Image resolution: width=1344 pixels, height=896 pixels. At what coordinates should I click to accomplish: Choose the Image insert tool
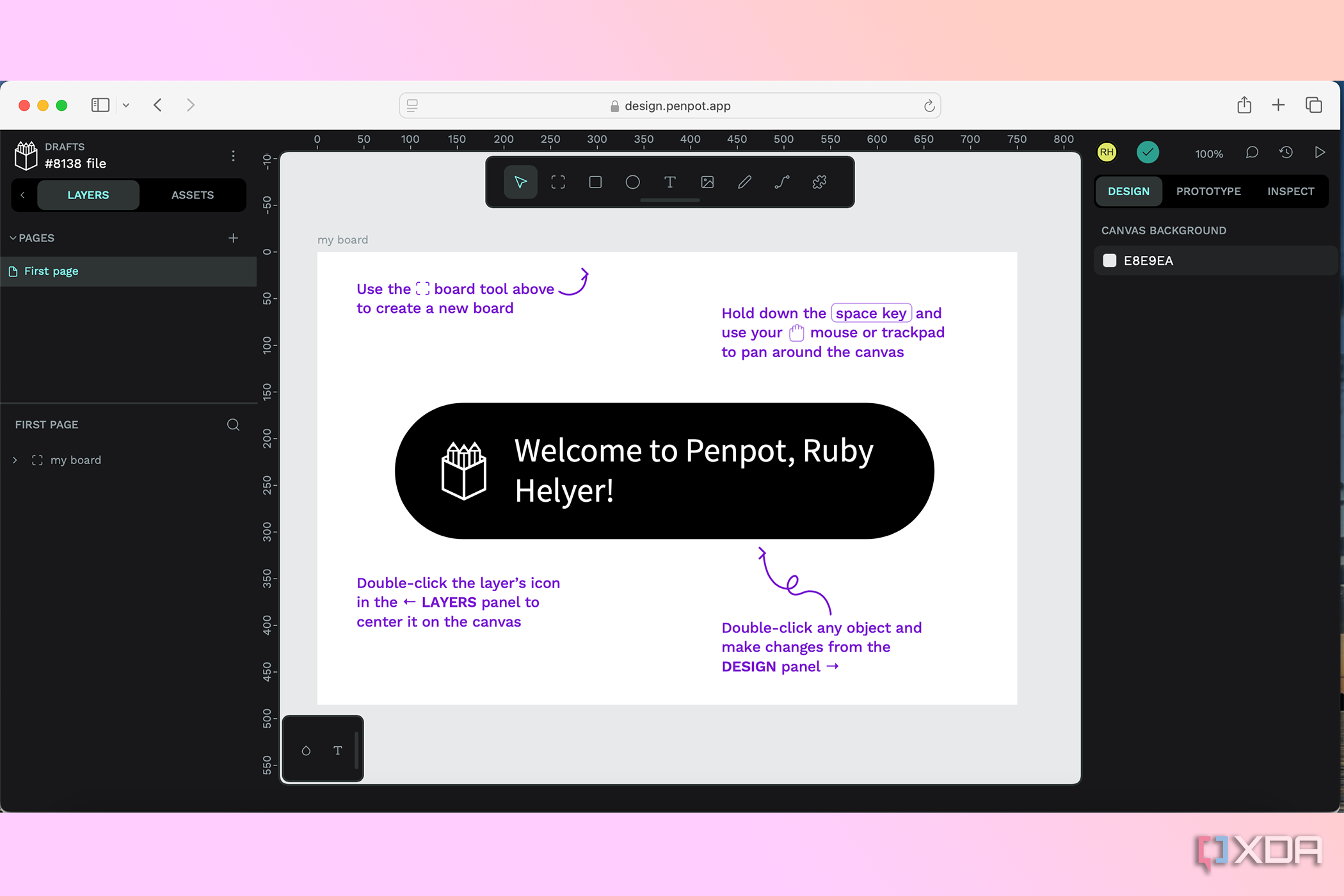coord(707,182)
